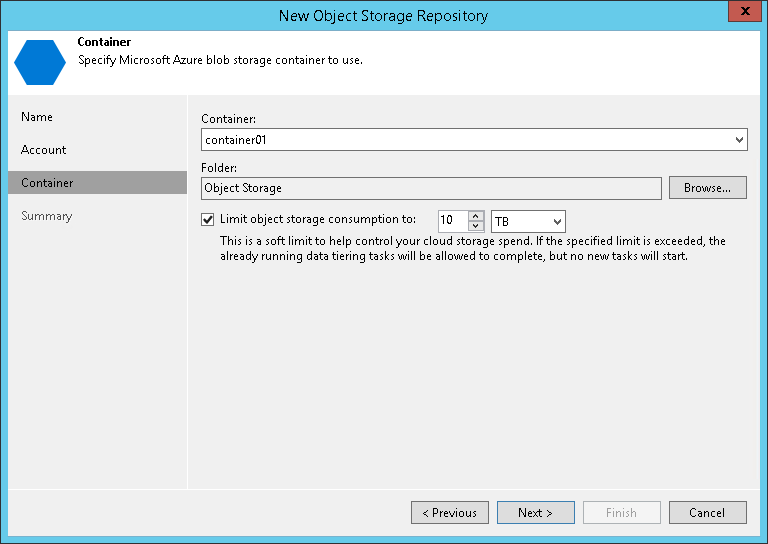The height and width of the screenshot is (544, 768).
Task: Uncheck Limit object storage consumption checkbox
Action: tap(208, 220)
